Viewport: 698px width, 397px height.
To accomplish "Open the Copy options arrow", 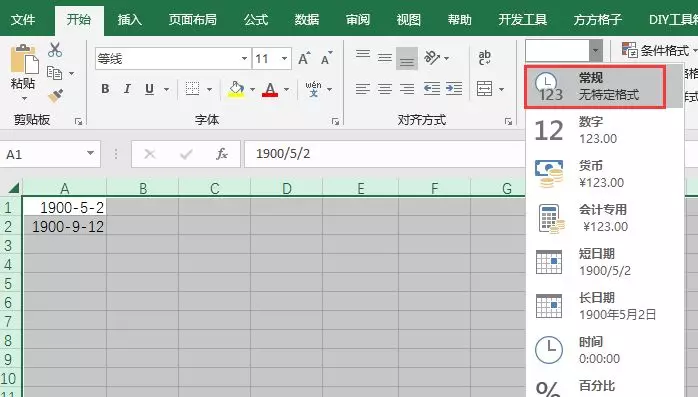I will 71,73.
